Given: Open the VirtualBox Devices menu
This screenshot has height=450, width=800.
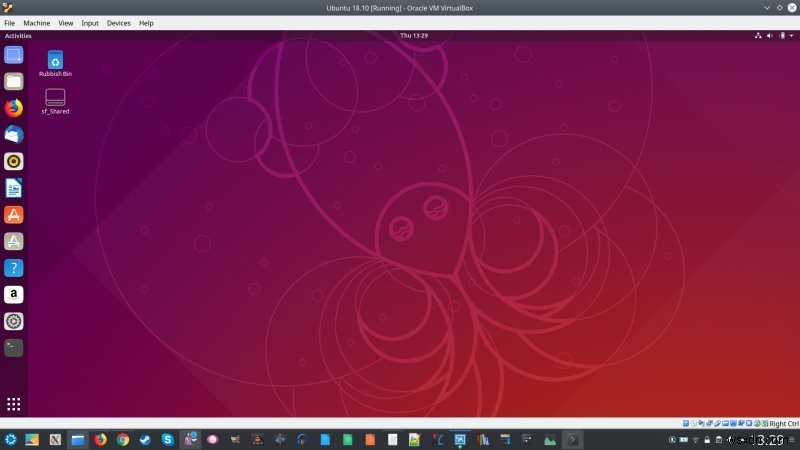Looking at the screenshot, I should coord(119,23).
